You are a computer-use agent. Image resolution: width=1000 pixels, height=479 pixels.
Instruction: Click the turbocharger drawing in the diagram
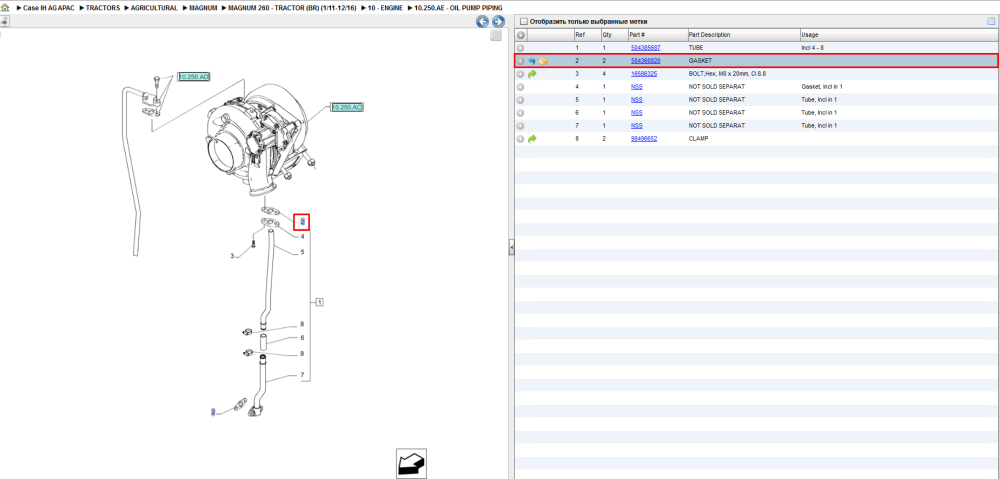pyautogui.click(x=260, y=138)
